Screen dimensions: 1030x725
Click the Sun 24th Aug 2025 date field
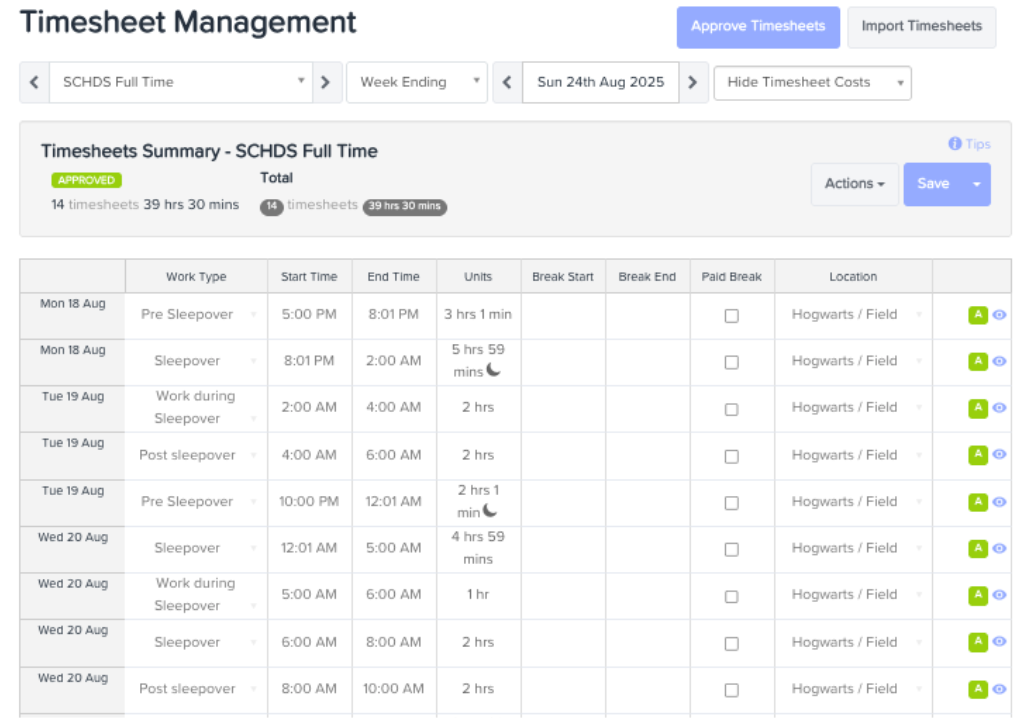coord(600,82)
